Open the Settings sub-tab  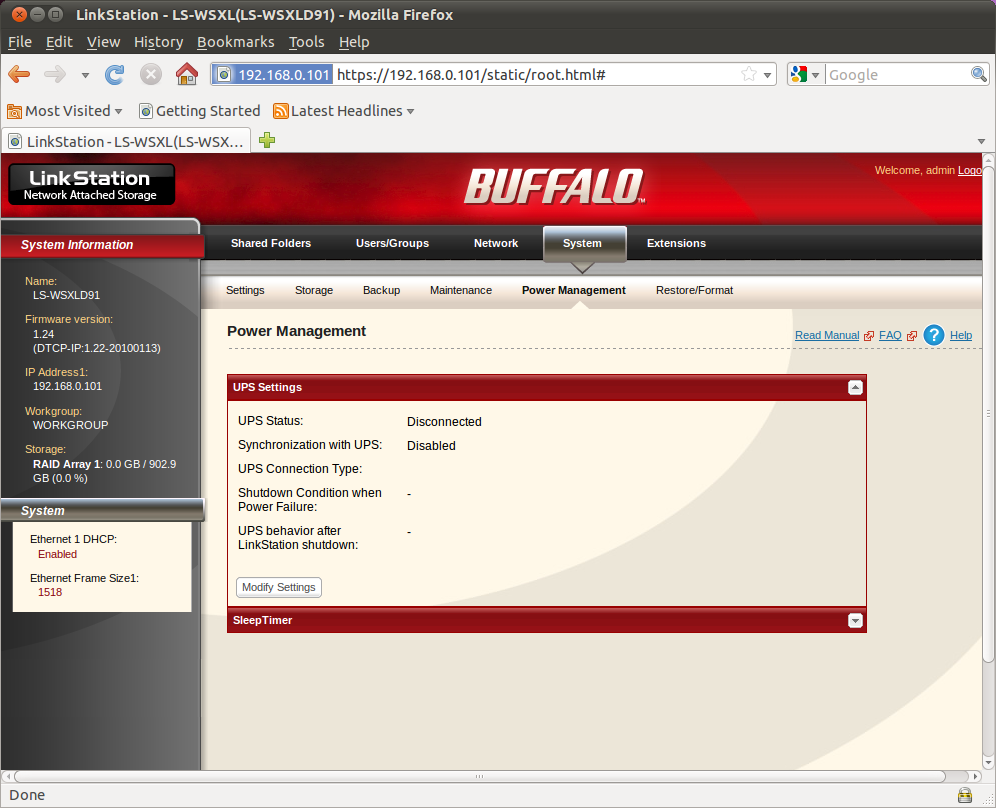[x=245, y=290]
